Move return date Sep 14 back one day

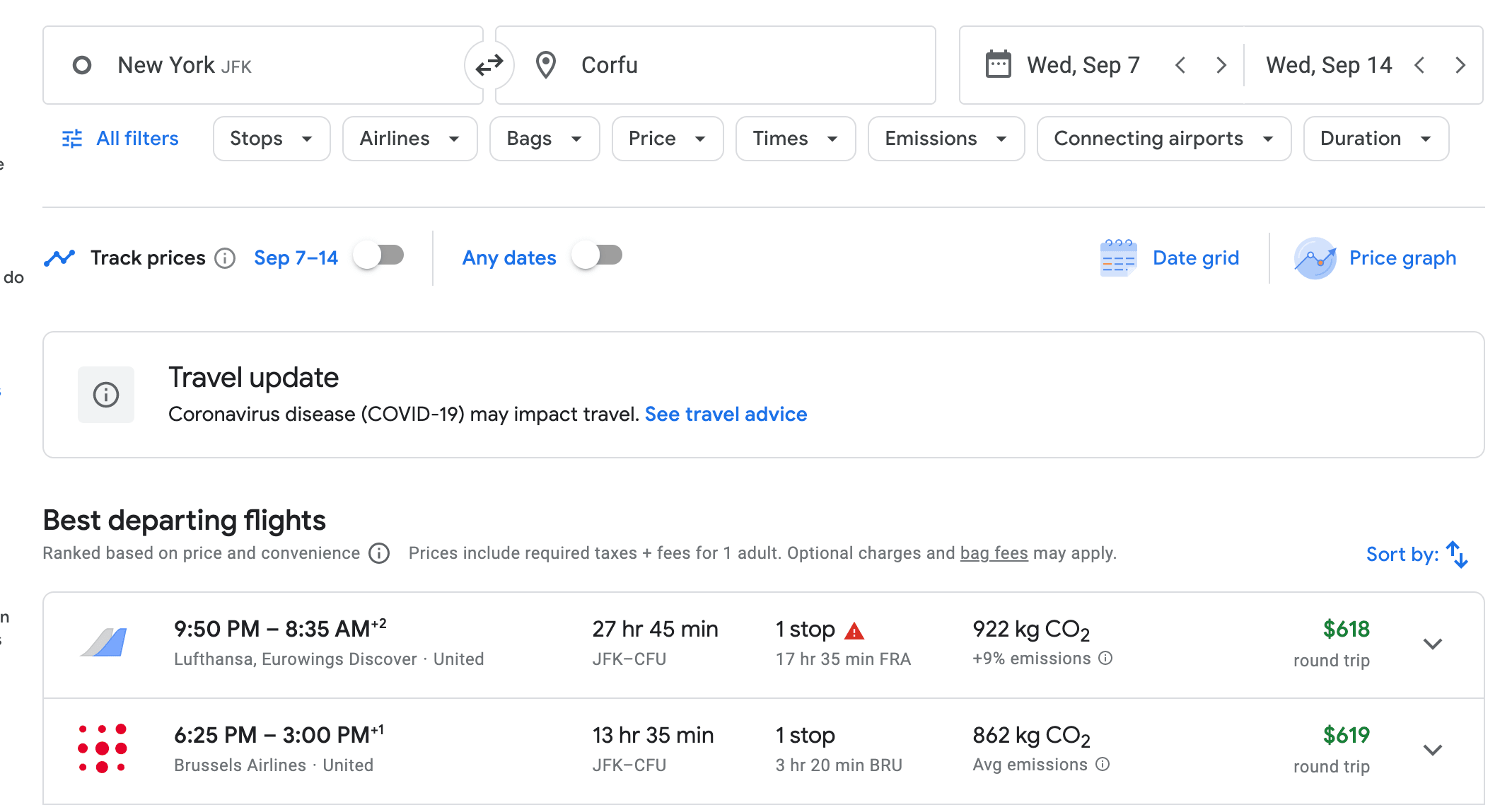click(x=1419, y=65)
